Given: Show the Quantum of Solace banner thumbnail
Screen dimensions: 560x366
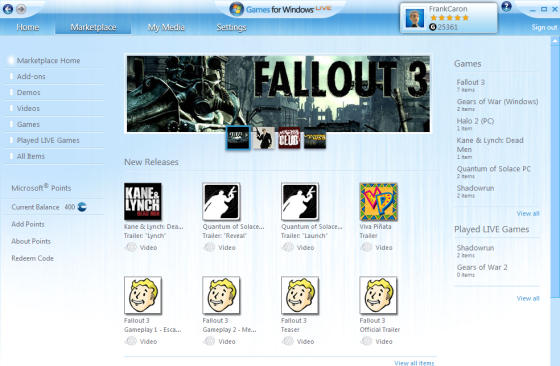Looking at the screenshot, I should point(264,138).
